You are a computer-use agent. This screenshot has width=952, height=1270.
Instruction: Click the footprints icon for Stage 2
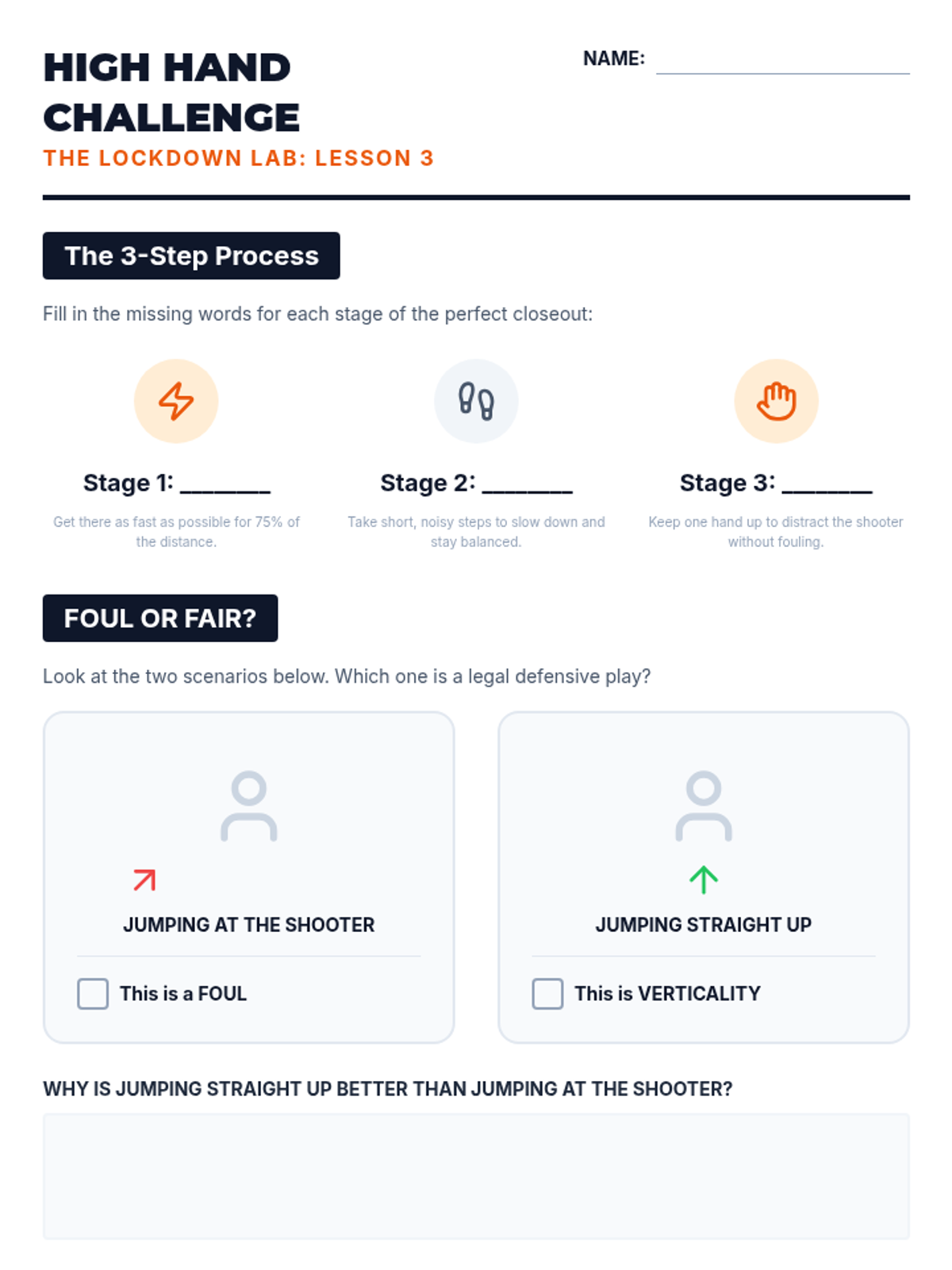[476, 401]
